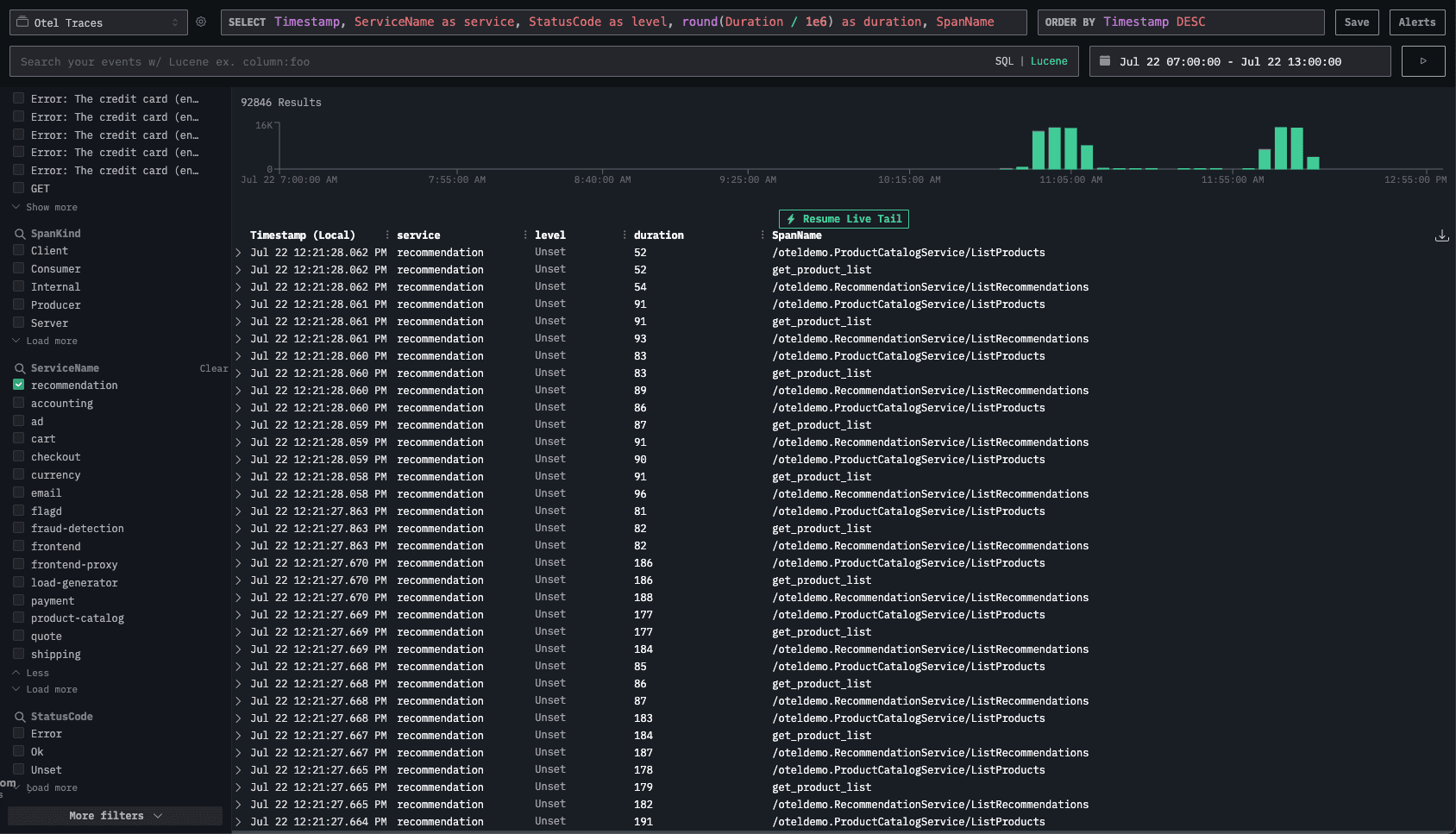This screenshot has height=834, width=1456.
Task: Click the tallest green bar near 11:05 AM
Action: [1055, 148]
